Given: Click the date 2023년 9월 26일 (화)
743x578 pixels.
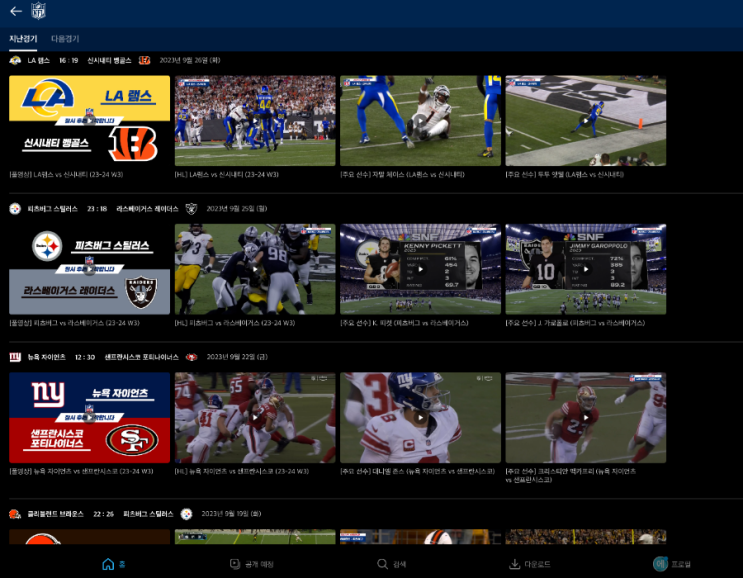Looking at the screenshot, I should tap(190, 60).
